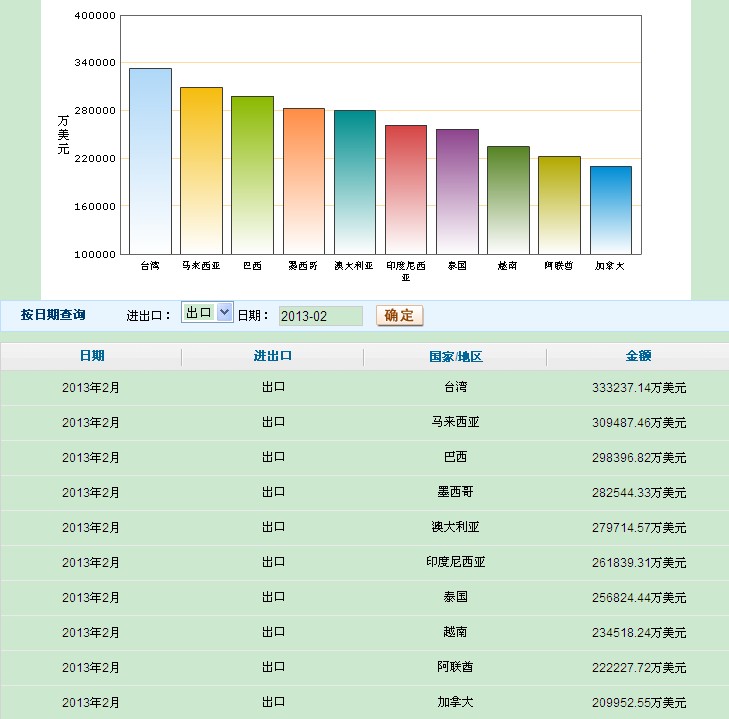This screenshot has height=719, width=729.
Task: Click the 台湾 cell in the table
Action: click(x=456, y=387)
